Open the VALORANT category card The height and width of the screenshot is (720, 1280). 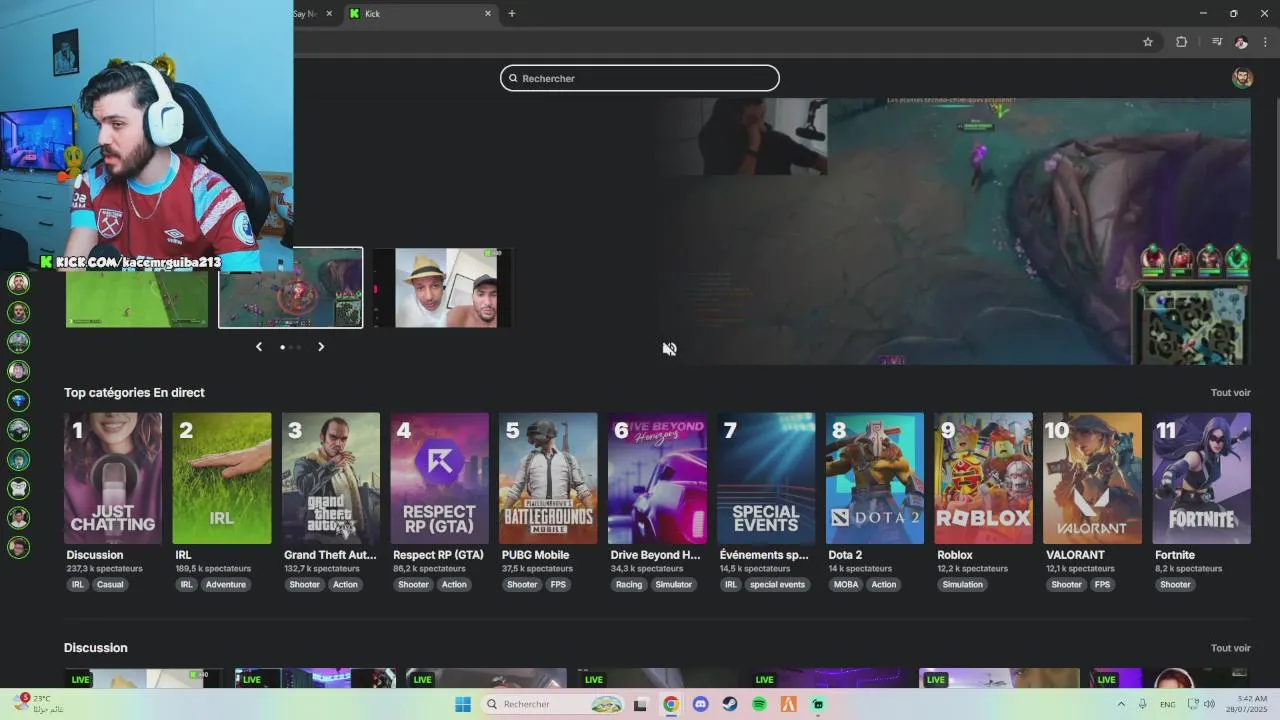pyautogui.click(x=1092, y=478)
